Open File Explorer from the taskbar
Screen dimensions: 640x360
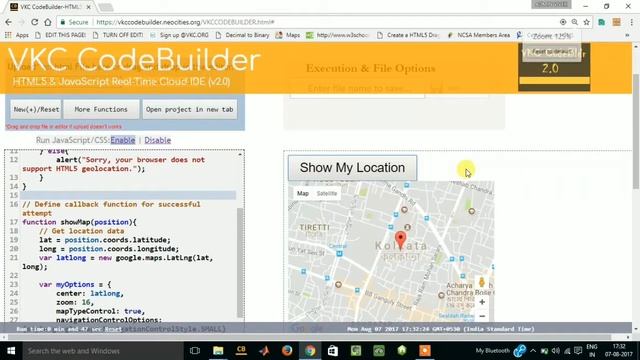218,351
